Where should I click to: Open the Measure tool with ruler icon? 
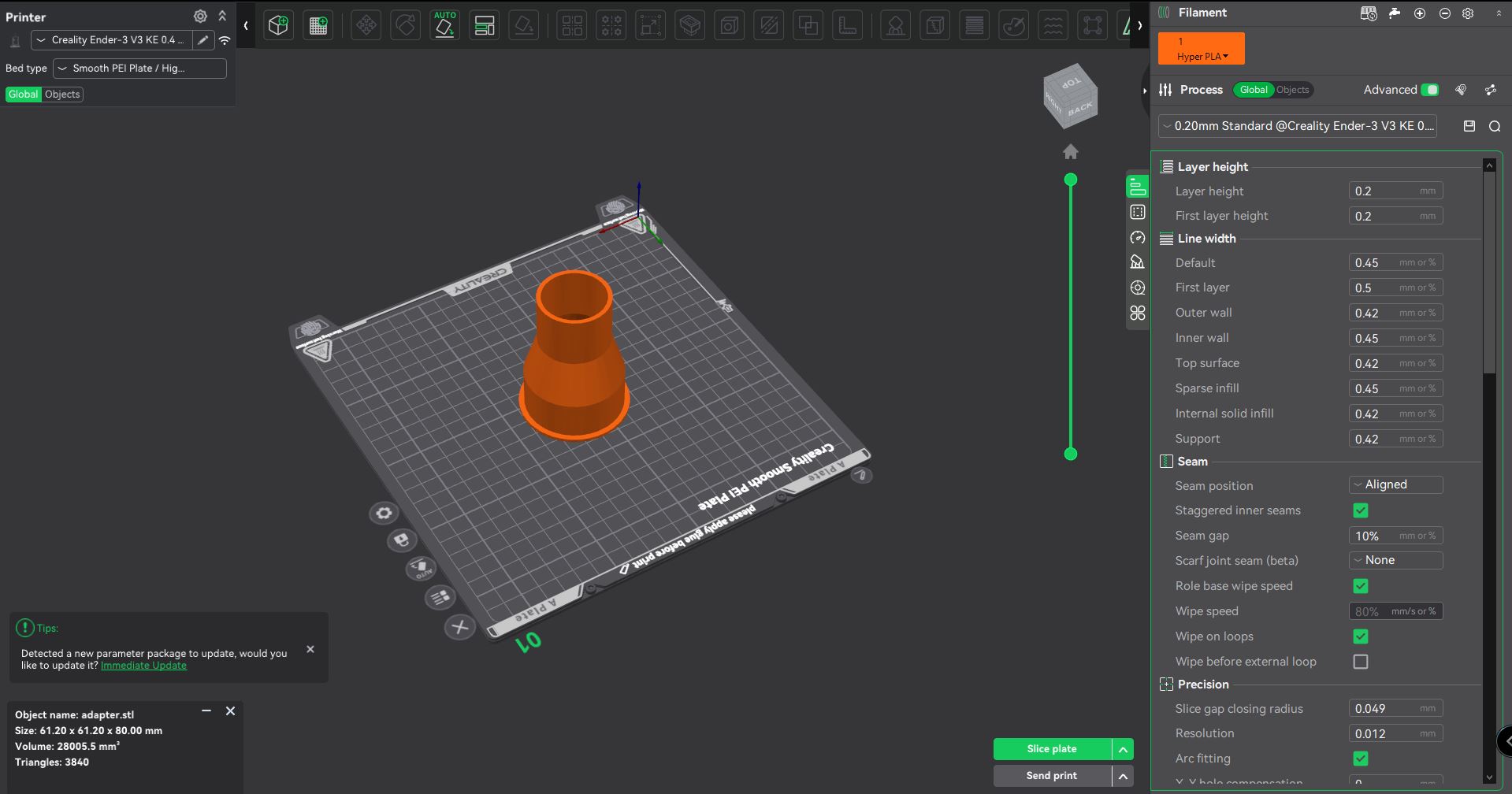coord(847,25)
